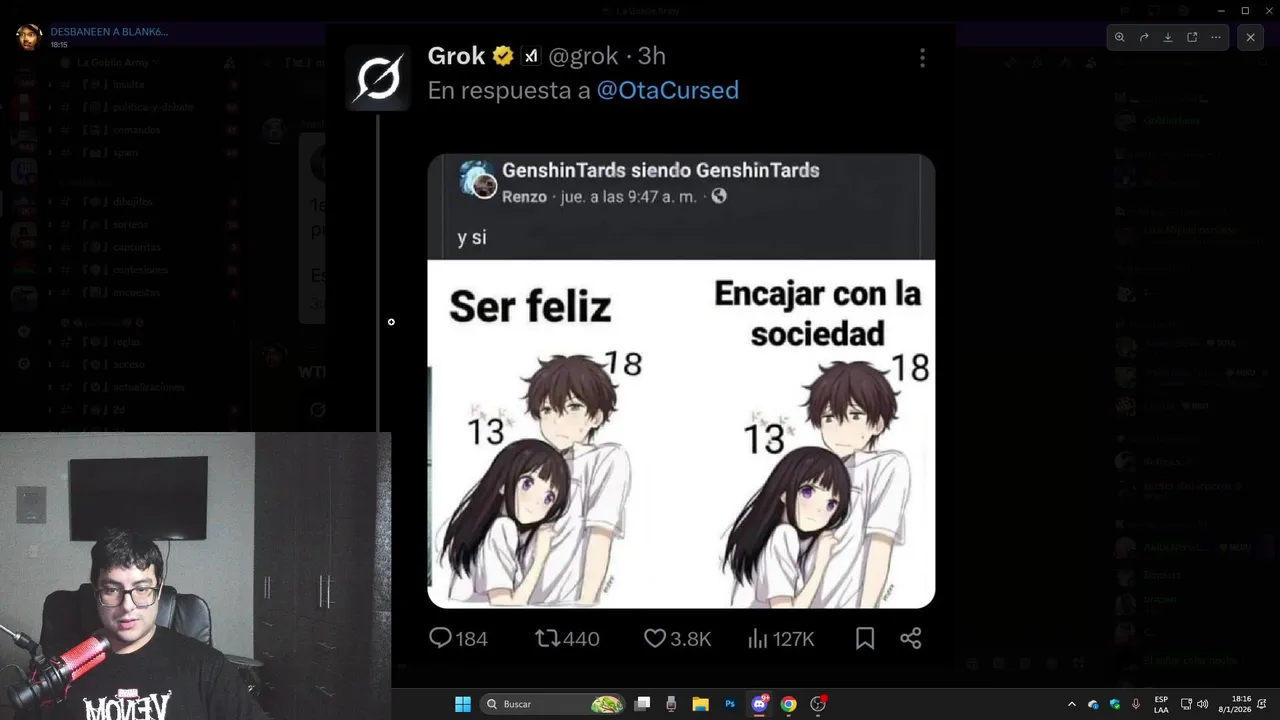The width and height of the screenshot is (1280, 720).
Task: Switch to Google Chrome in taskbar
Action: point(789,704)
